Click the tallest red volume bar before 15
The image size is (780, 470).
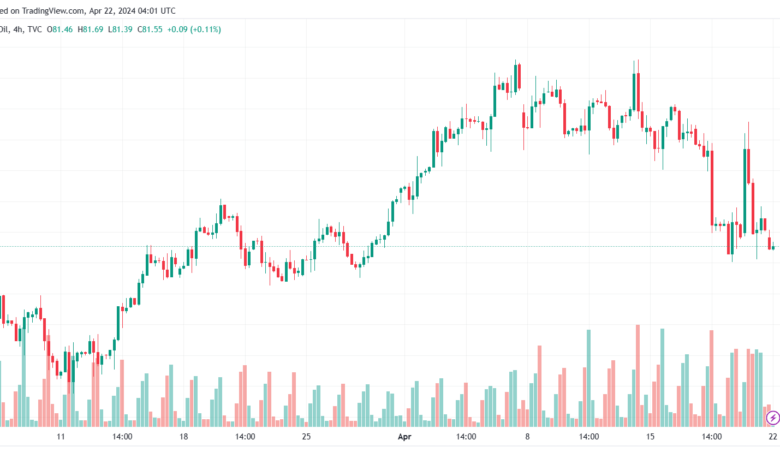638,376
